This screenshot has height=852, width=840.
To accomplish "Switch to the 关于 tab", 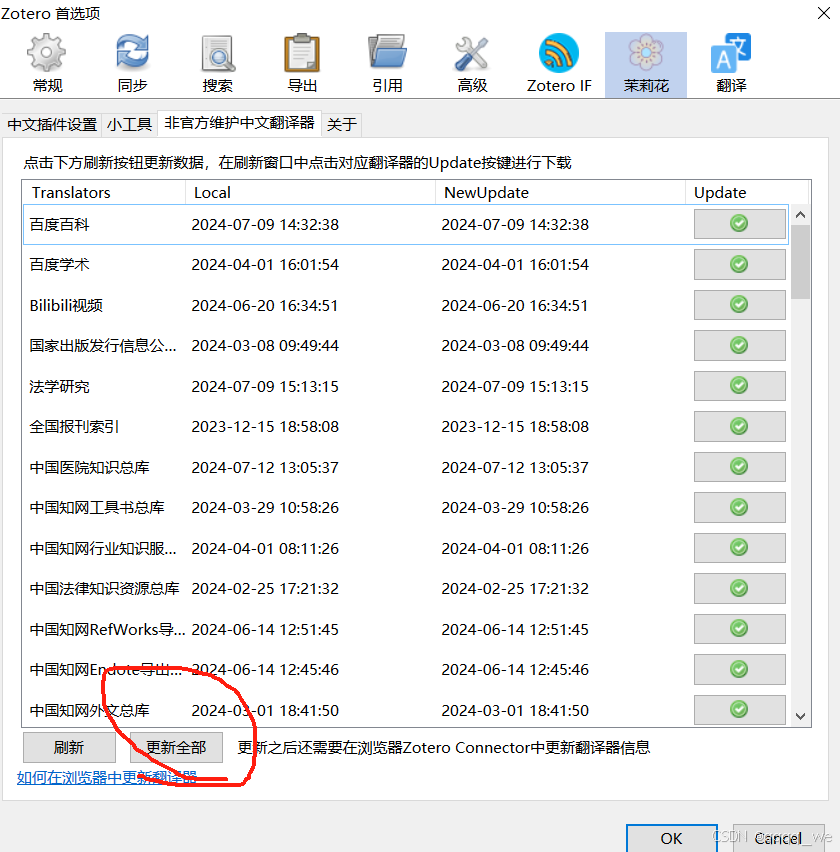I will [342, 124].
